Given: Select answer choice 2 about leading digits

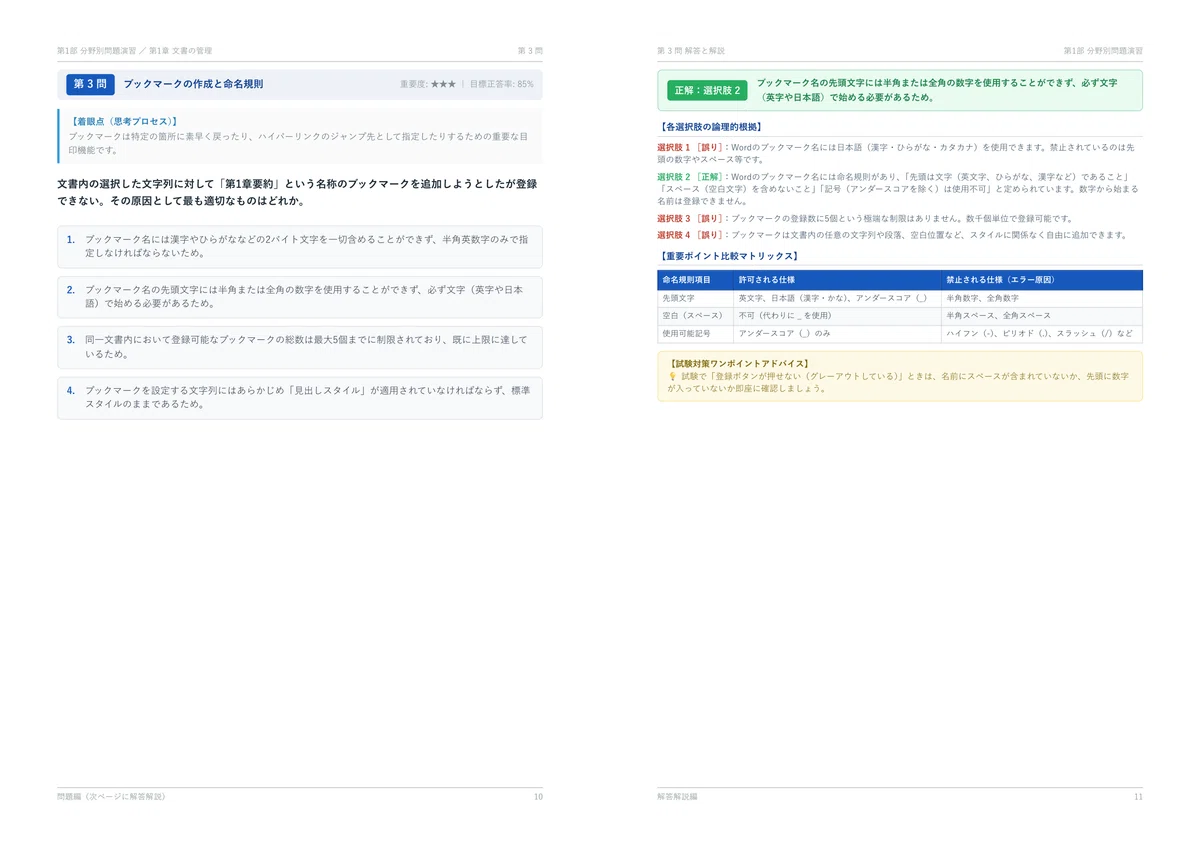Looking at the screenshot, I should pos(300,297).
